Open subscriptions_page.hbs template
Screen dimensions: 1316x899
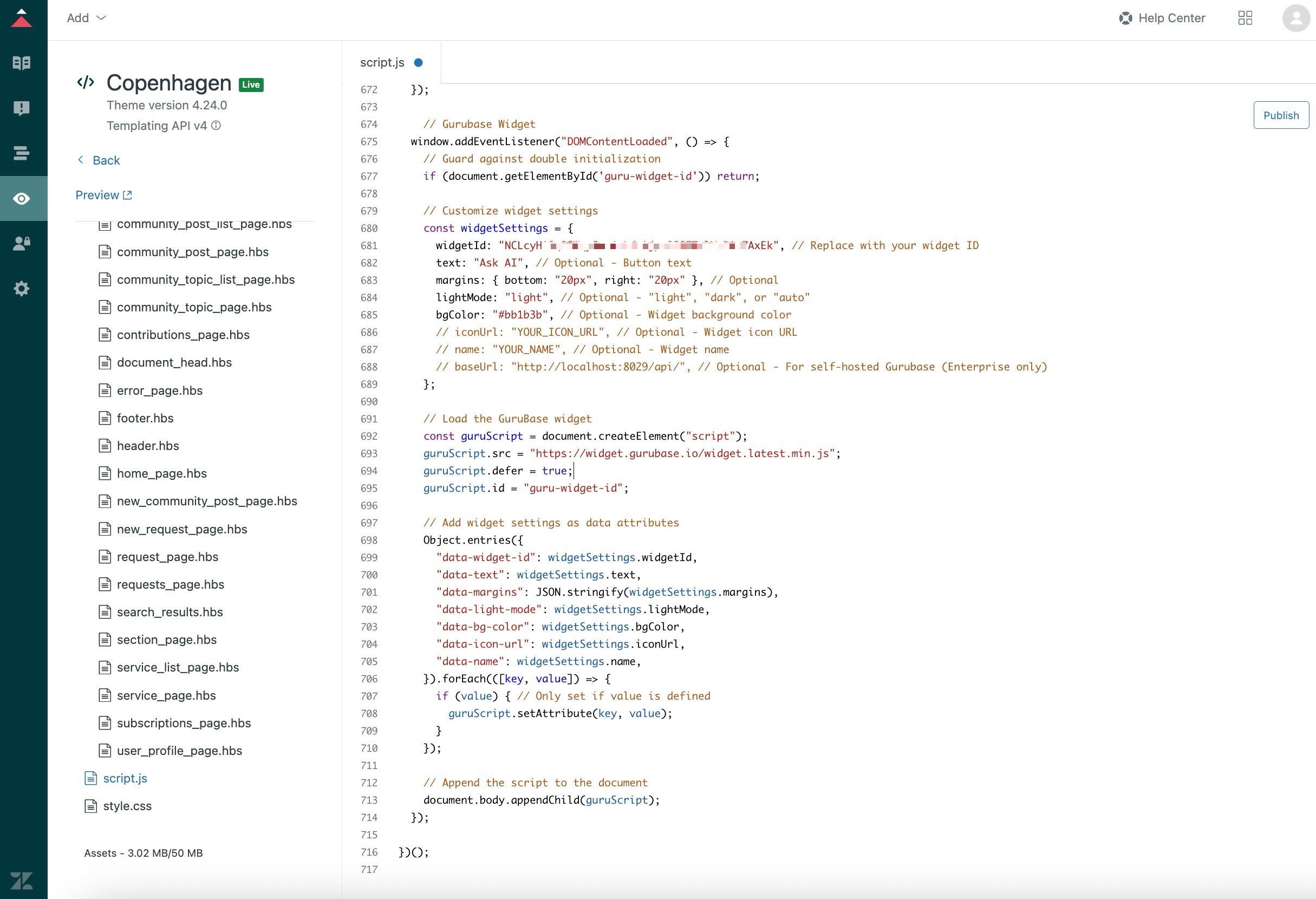[184, 724]
